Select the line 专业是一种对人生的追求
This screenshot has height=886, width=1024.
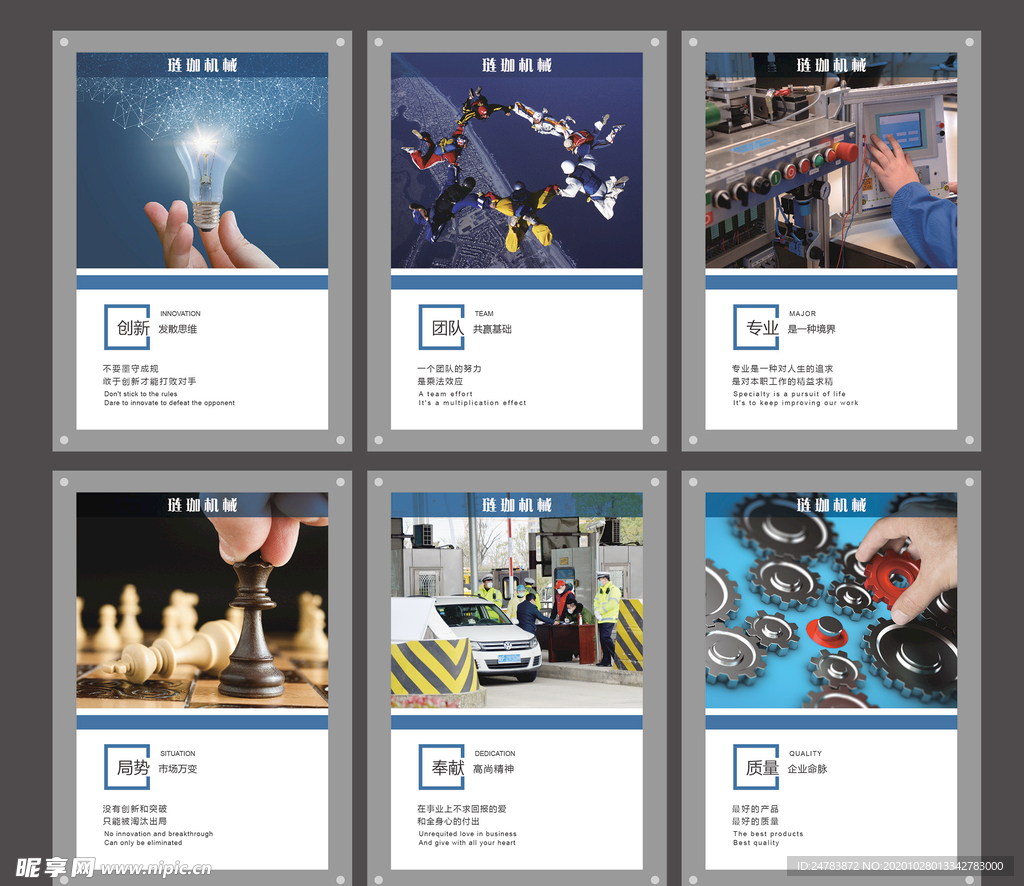[782, 369]
